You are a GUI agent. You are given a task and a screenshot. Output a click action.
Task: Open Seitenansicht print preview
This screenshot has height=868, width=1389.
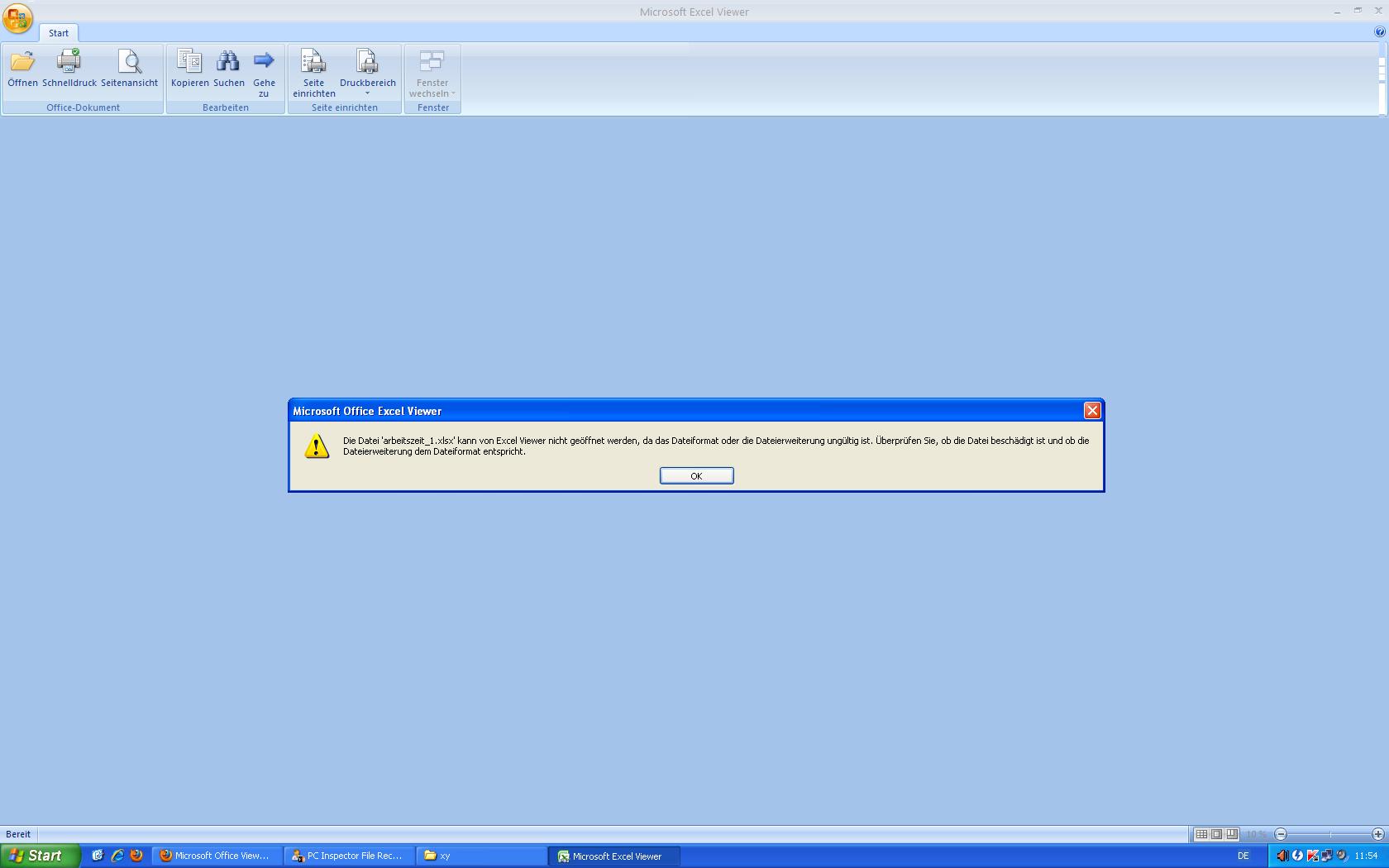point(129,69)
